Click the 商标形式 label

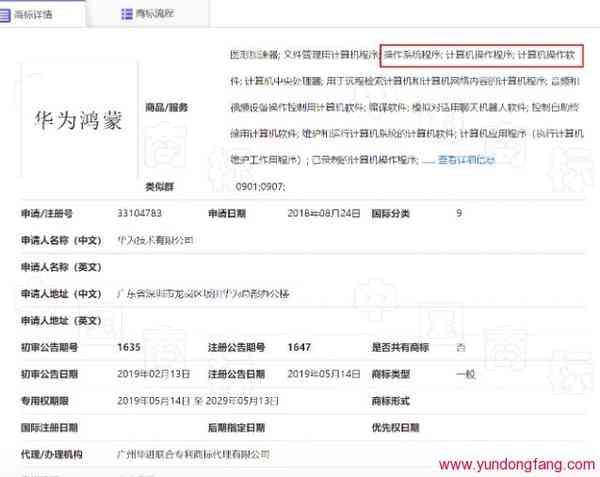[x=391, y=401]
